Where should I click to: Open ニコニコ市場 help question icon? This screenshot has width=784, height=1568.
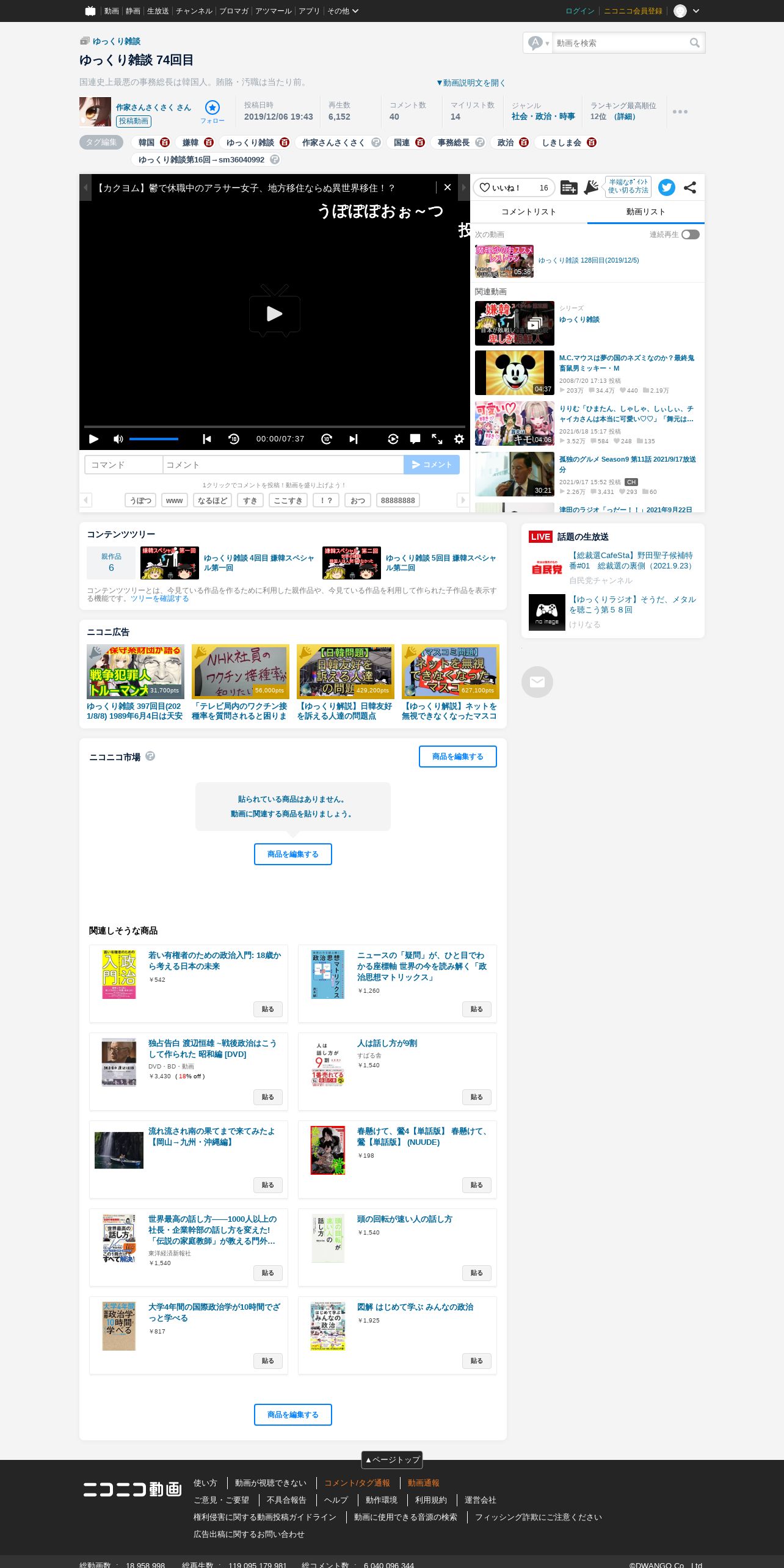click(x=150, y=756)
